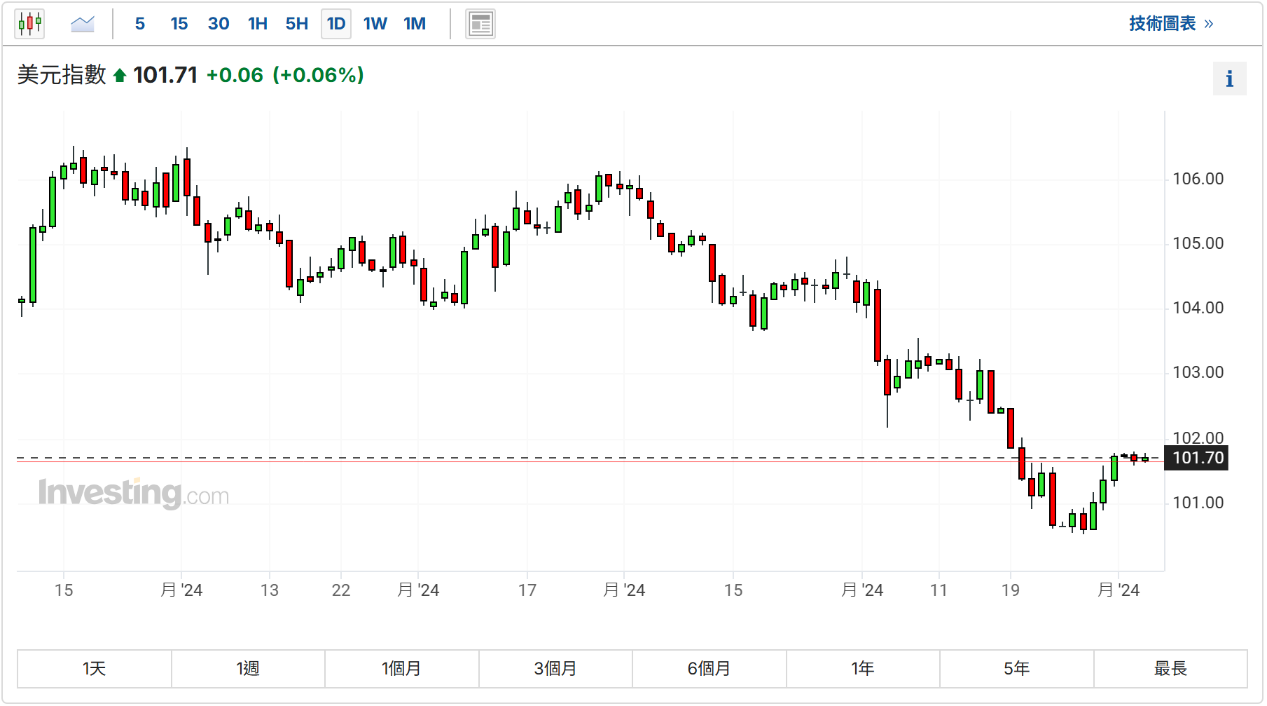
Task: Select the 1週 time range tab
Action: tap(248, 669)
